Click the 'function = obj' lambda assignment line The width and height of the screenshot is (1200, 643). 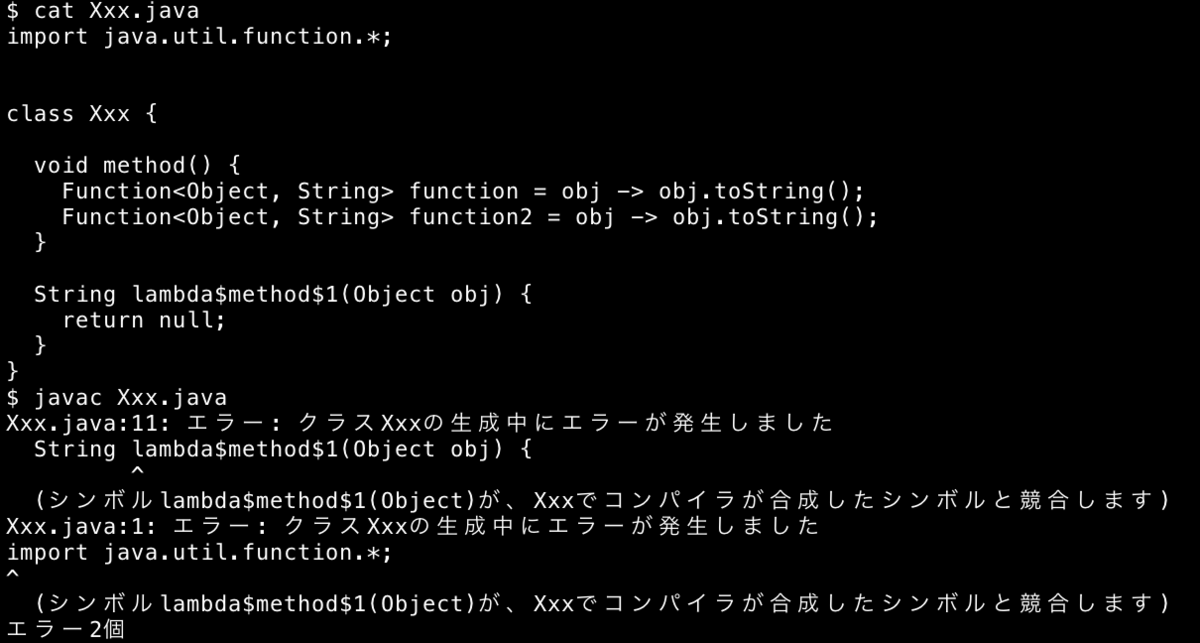click(462, 191)
